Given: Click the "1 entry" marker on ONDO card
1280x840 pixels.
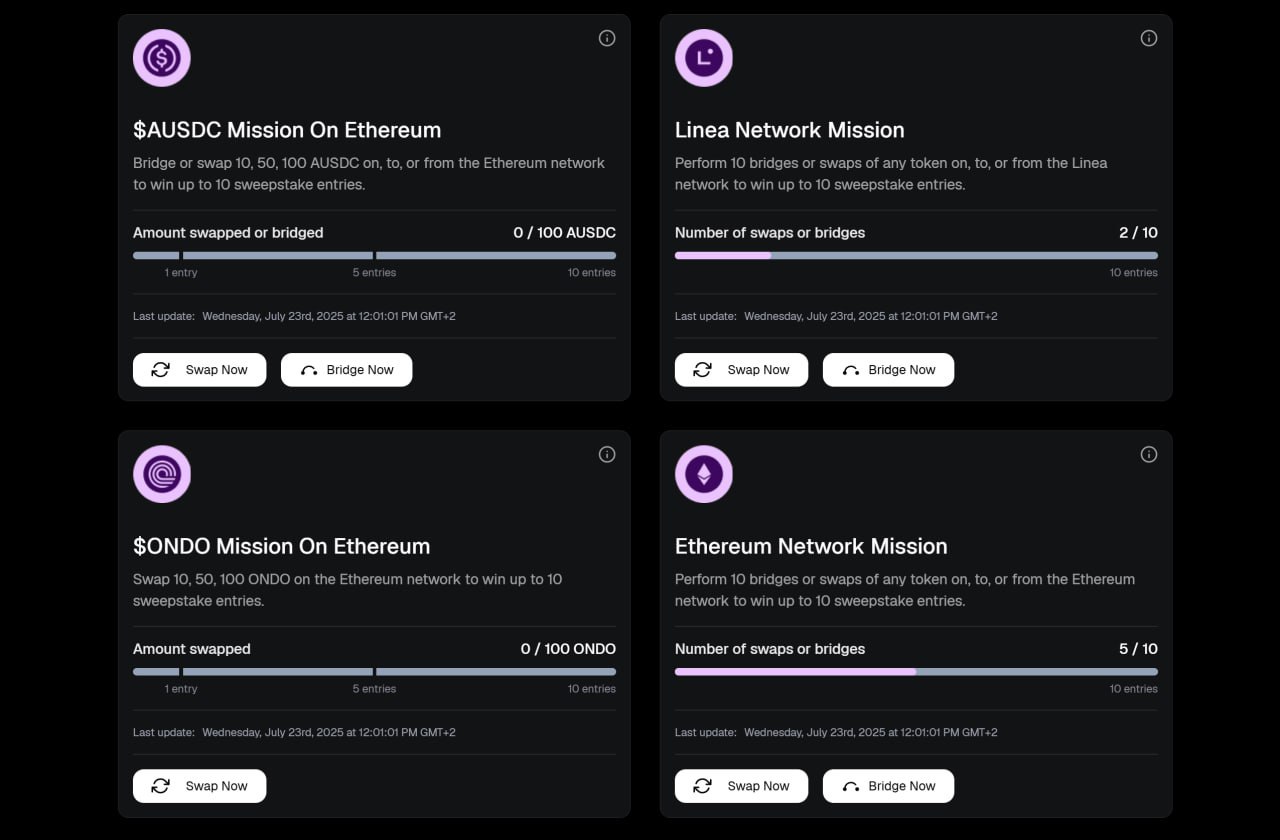Looking at the screenshot, I should click(181, 689).
